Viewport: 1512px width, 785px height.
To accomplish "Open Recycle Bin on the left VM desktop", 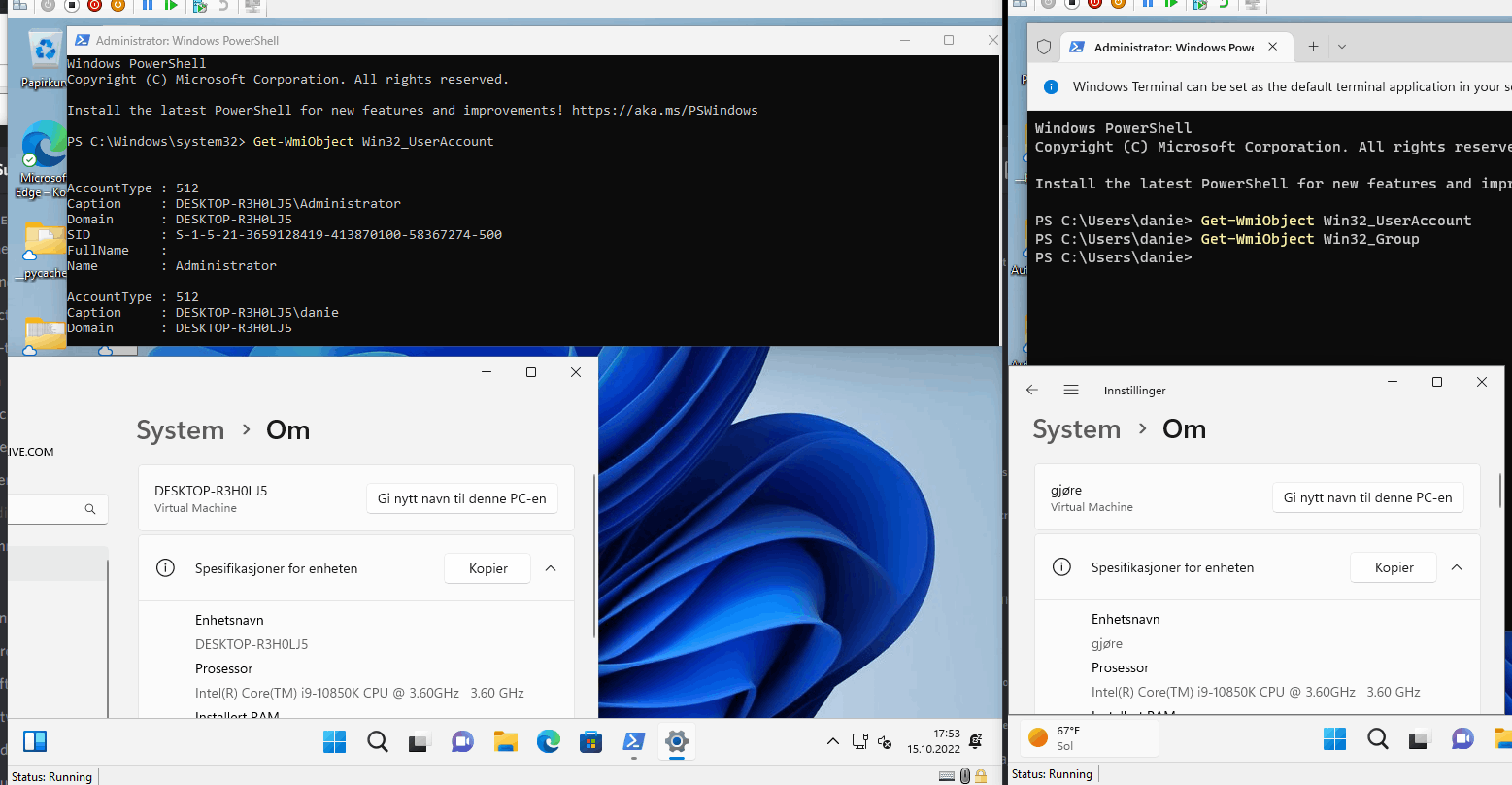I will [44, 58].
